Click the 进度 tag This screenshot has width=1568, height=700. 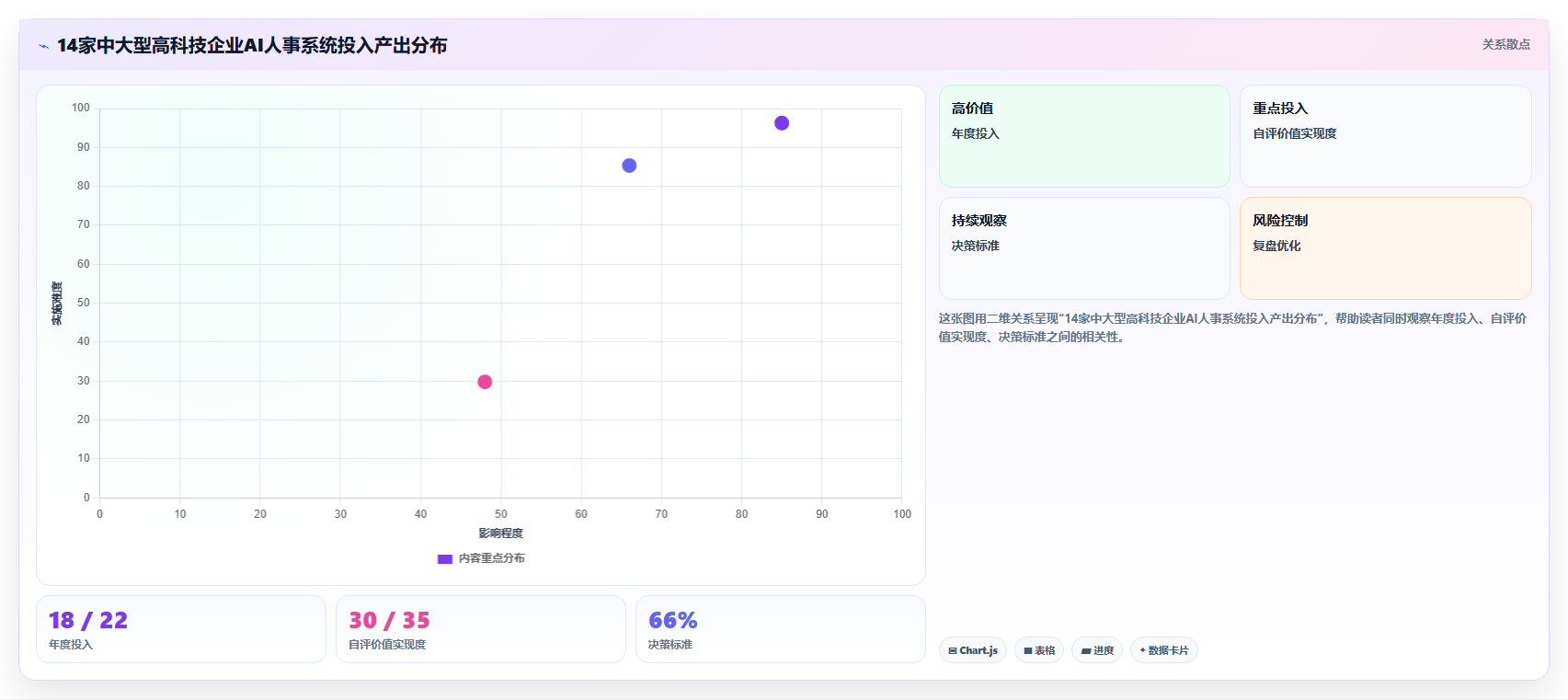[x=1097, y=650]
